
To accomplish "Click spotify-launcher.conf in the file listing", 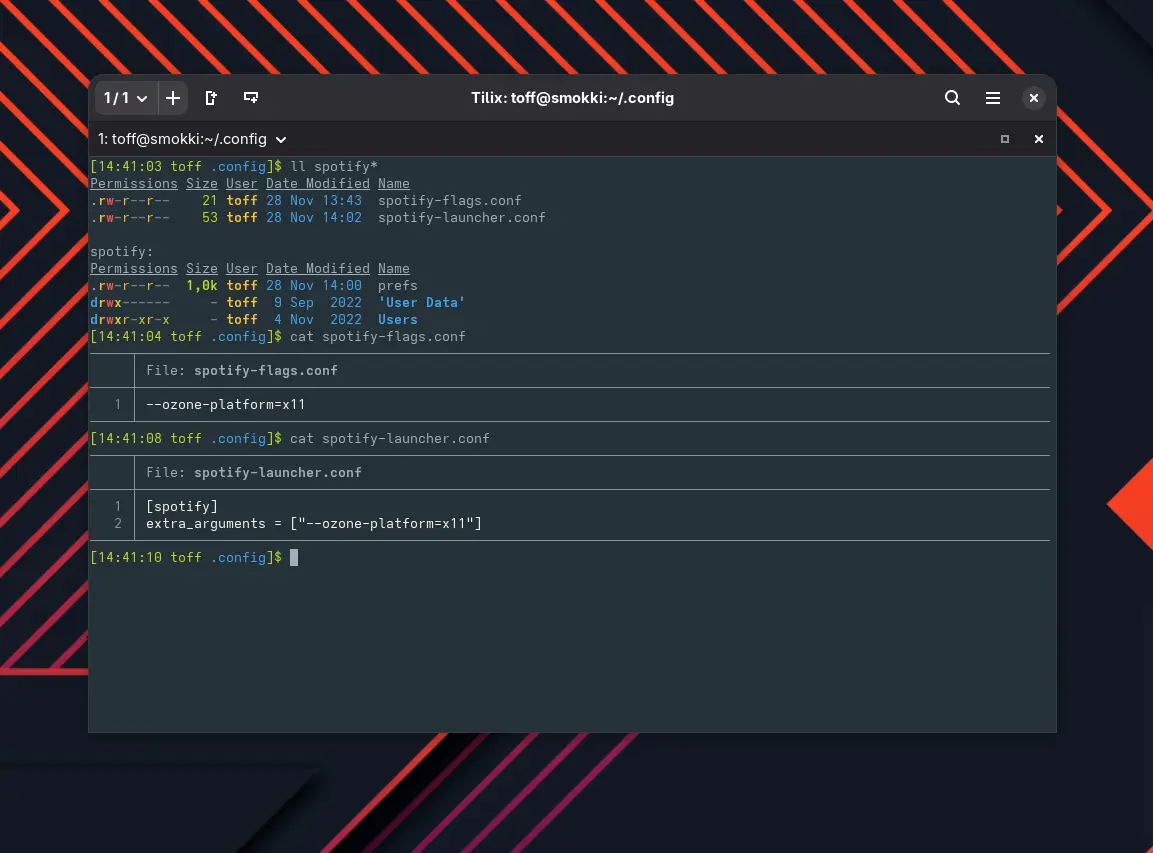I will [461, 217].
